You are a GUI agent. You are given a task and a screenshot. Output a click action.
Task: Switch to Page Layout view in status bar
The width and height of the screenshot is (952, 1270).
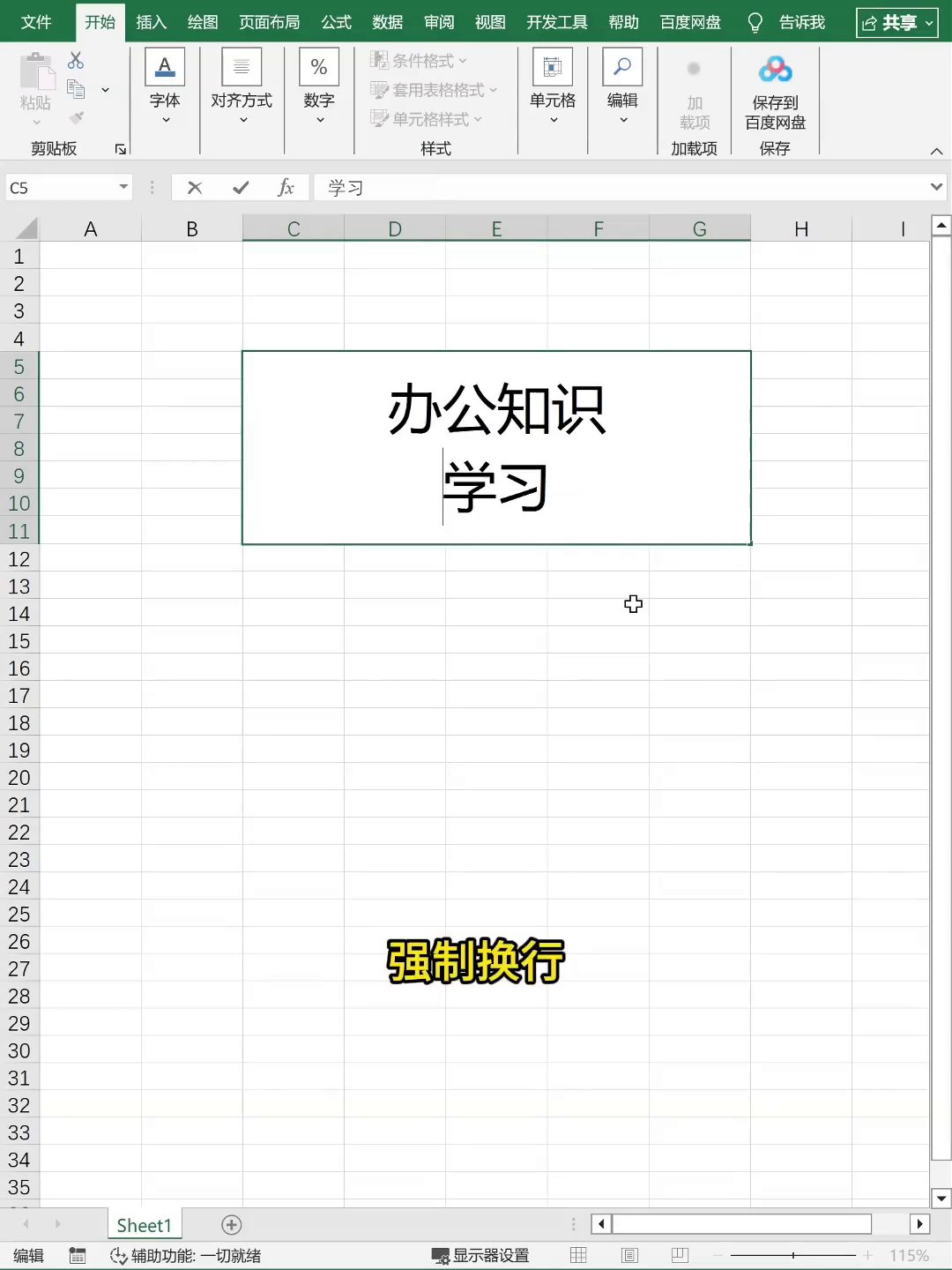pos(629,1255)
